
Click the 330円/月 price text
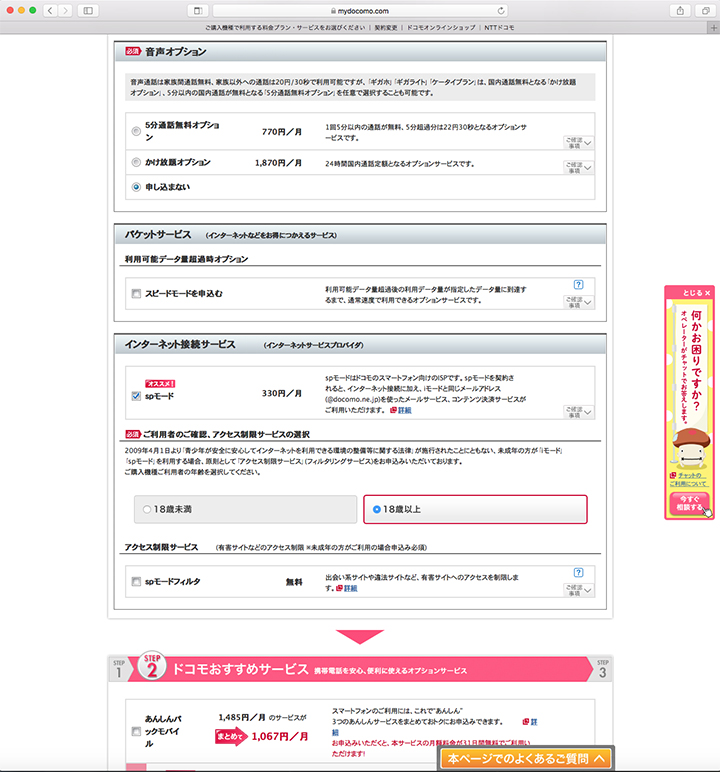tap(282, 393)
